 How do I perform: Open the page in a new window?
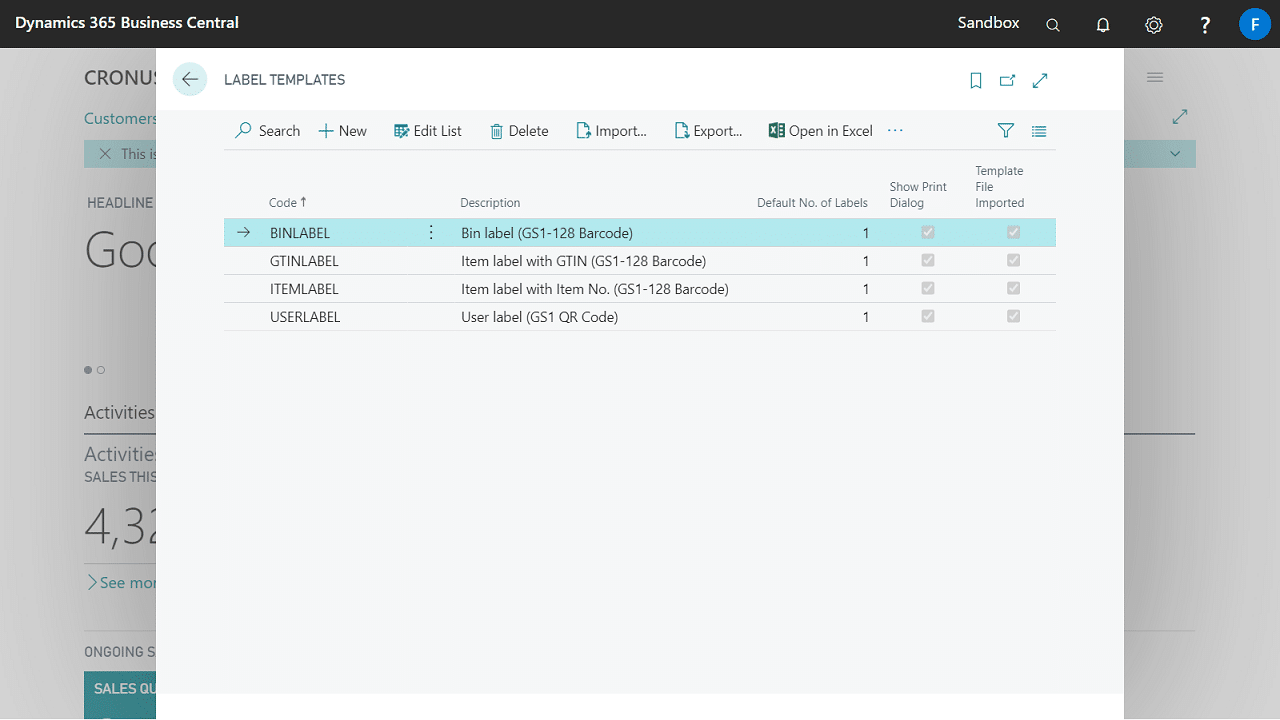click(1007, 81)
